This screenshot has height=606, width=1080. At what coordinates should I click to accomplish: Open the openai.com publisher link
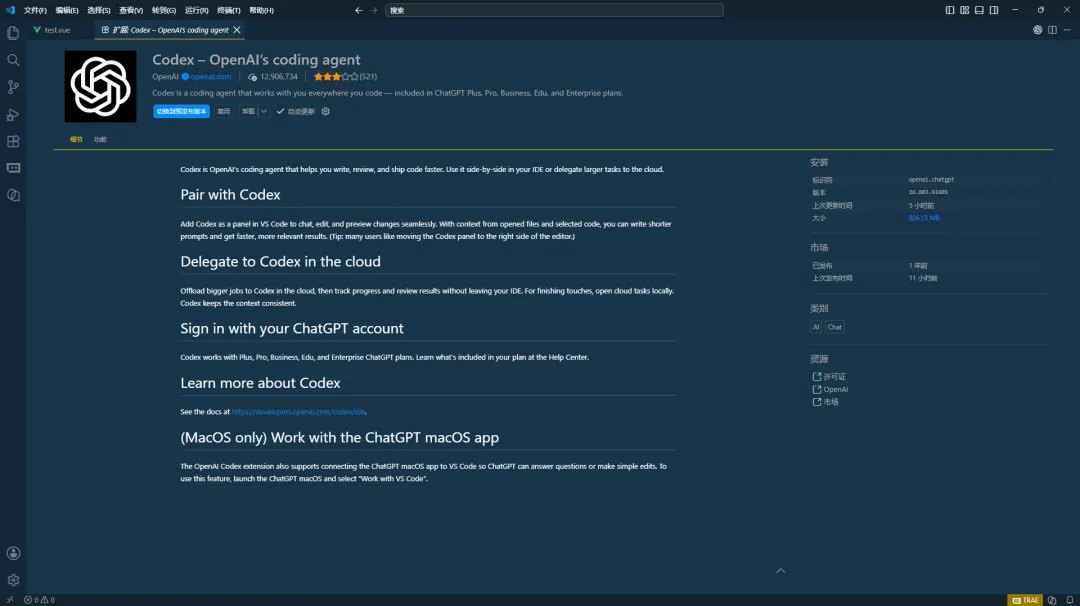pyautogui.click(x=211, y=76)
